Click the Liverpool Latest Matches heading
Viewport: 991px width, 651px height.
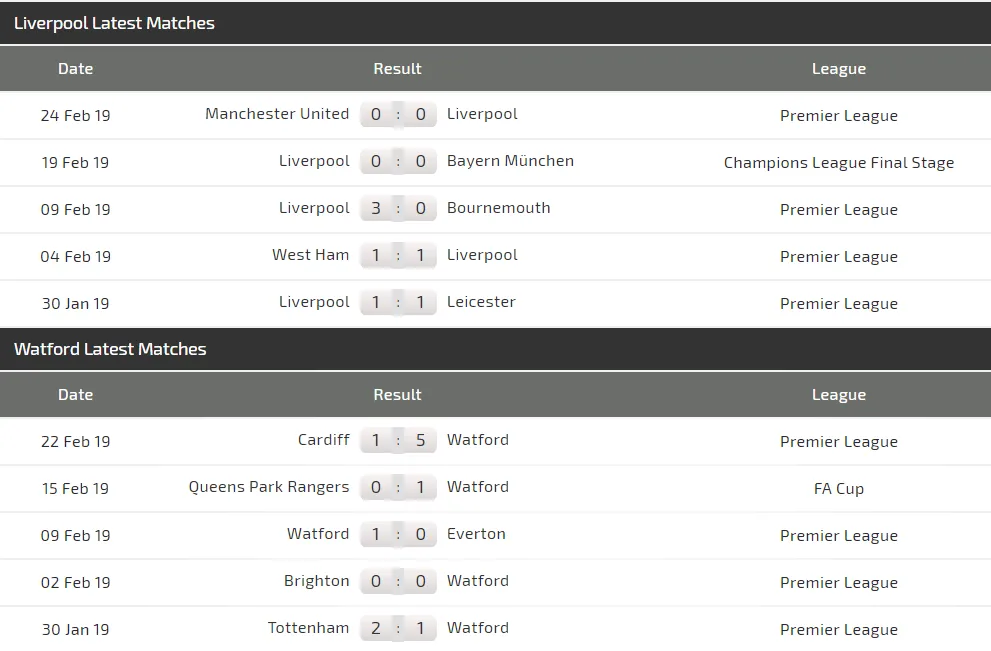(x=114, y=23)
